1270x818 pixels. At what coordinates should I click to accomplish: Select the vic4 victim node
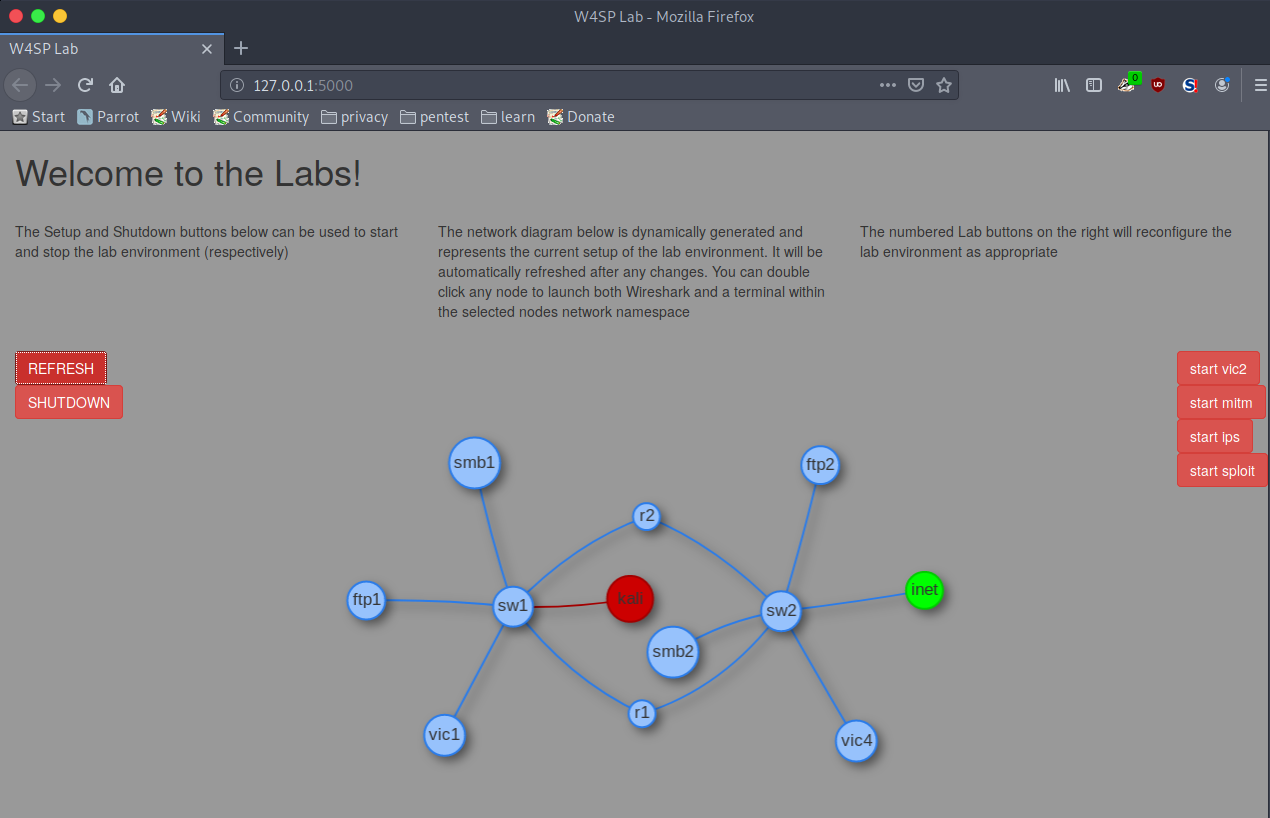pyautogui.click(x=856, y=741)
